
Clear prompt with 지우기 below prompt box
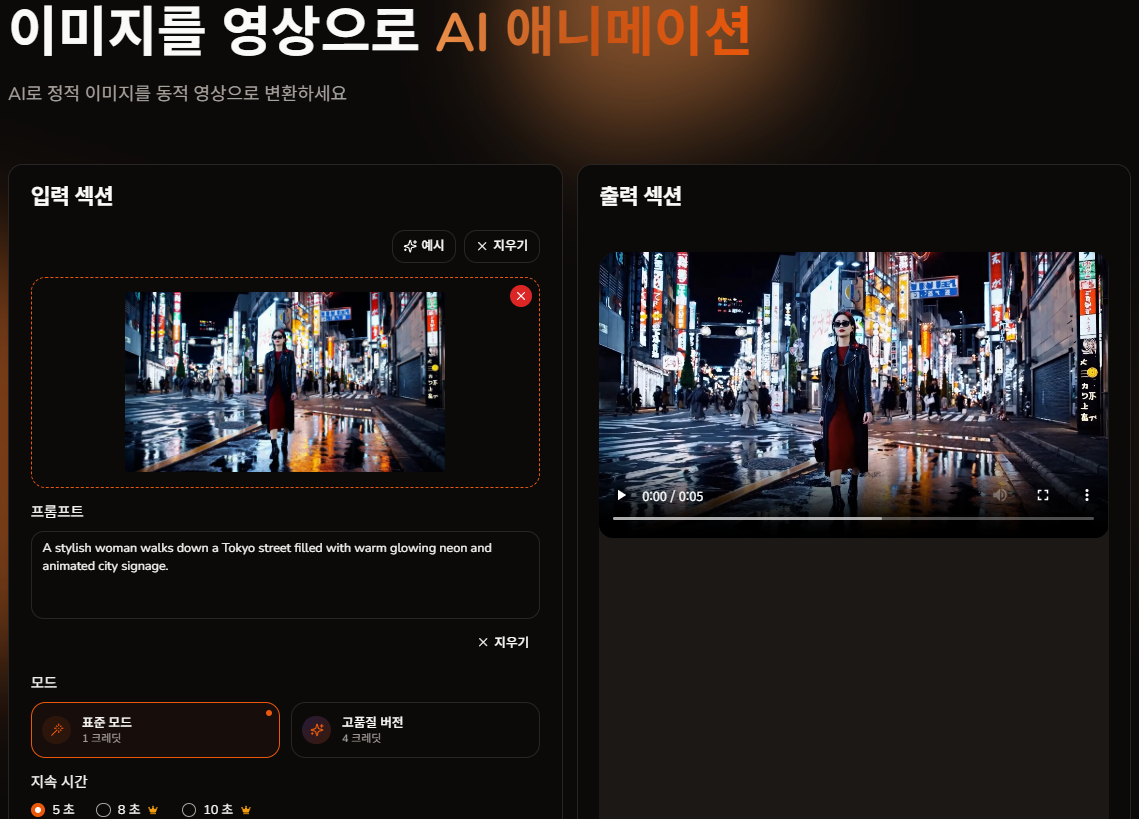point(503,642)
